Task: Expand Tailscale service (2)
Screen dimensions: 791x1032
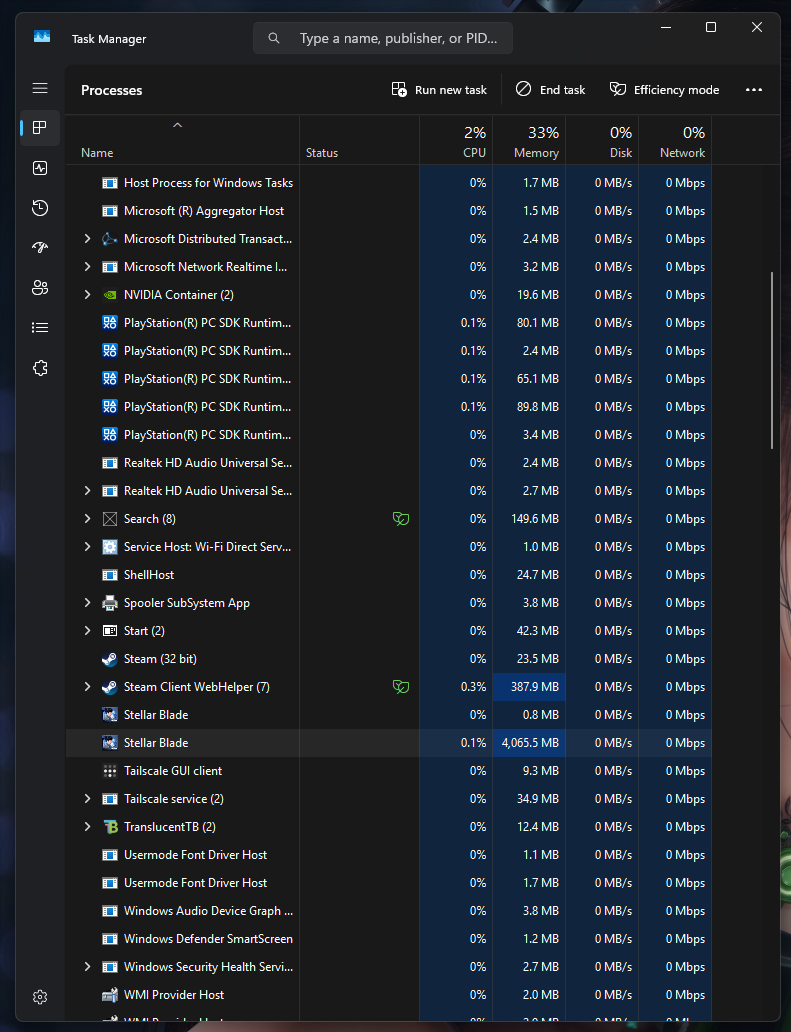Action: click(88, 798)
